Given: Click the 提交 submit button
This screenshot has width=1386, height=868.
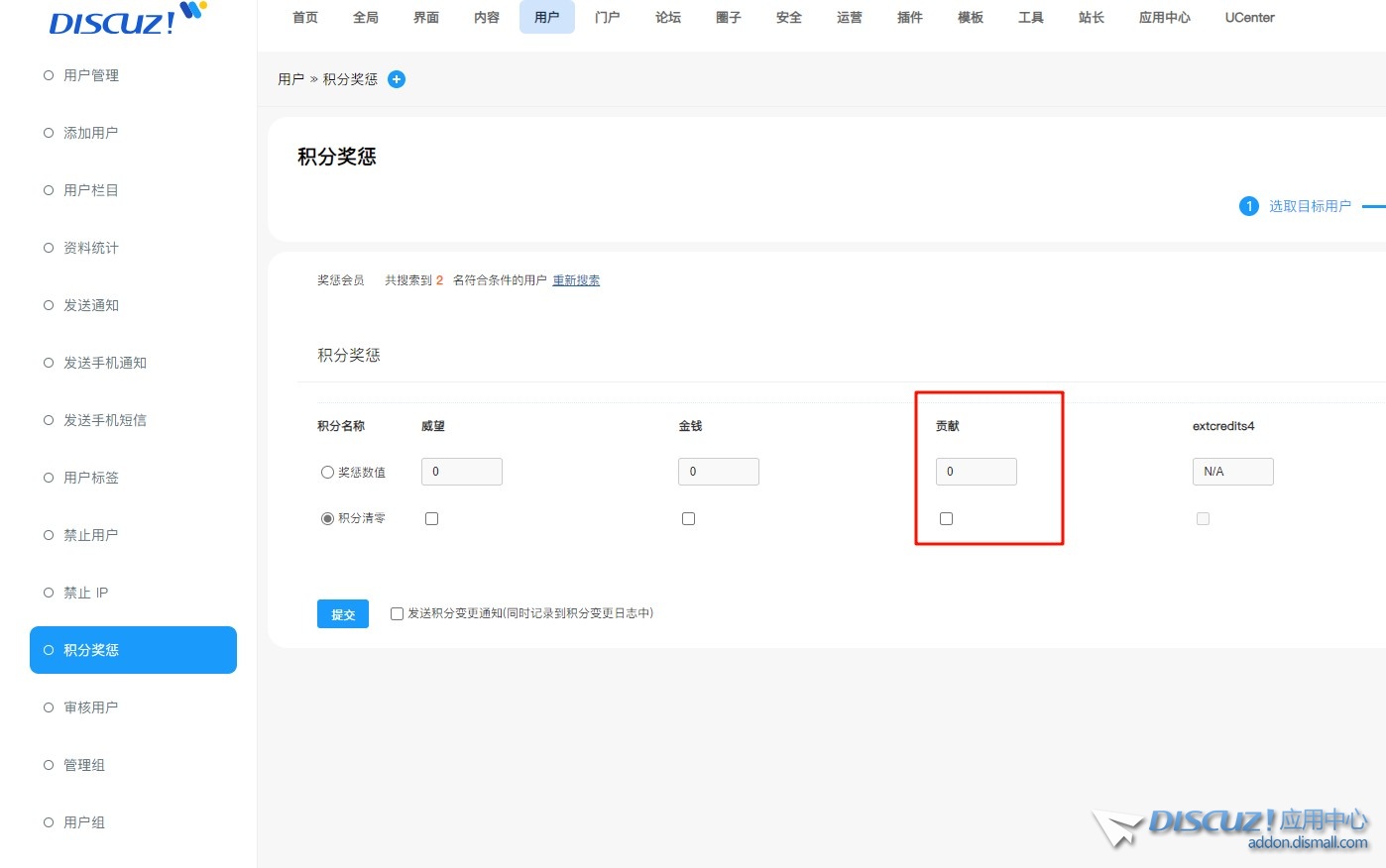Looking at the screenshot, I should coord(343,614).
